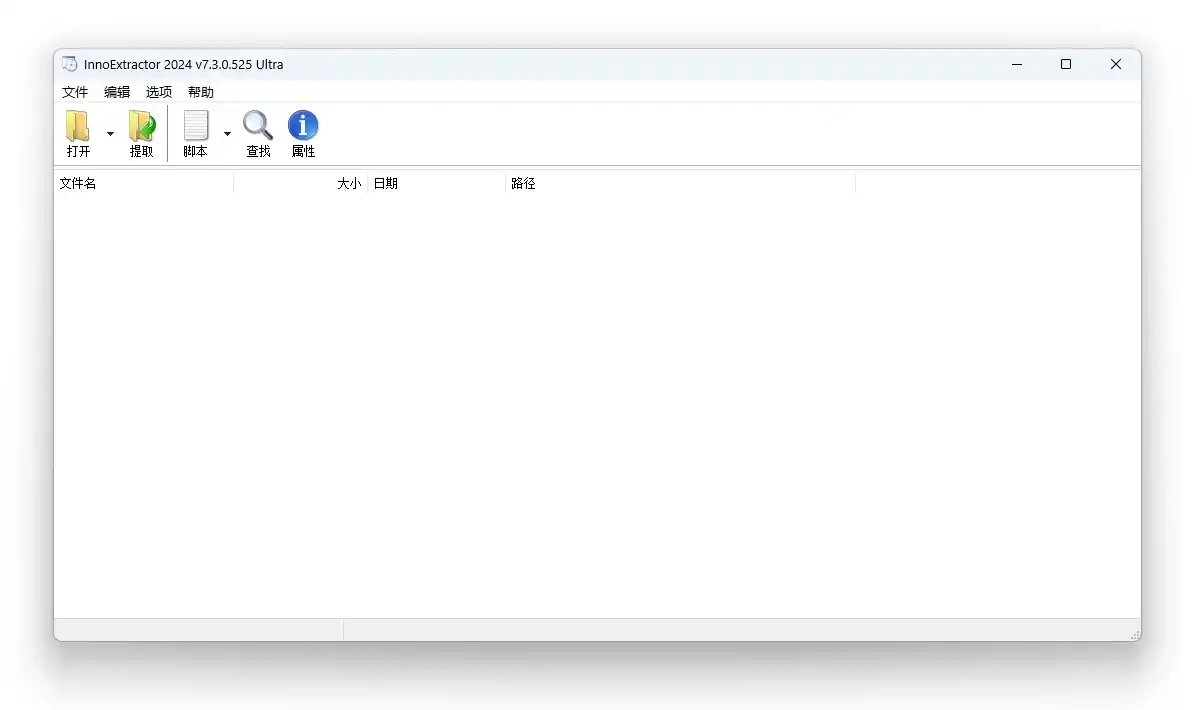Sort by the 路径 column header

tap(681, 183)
